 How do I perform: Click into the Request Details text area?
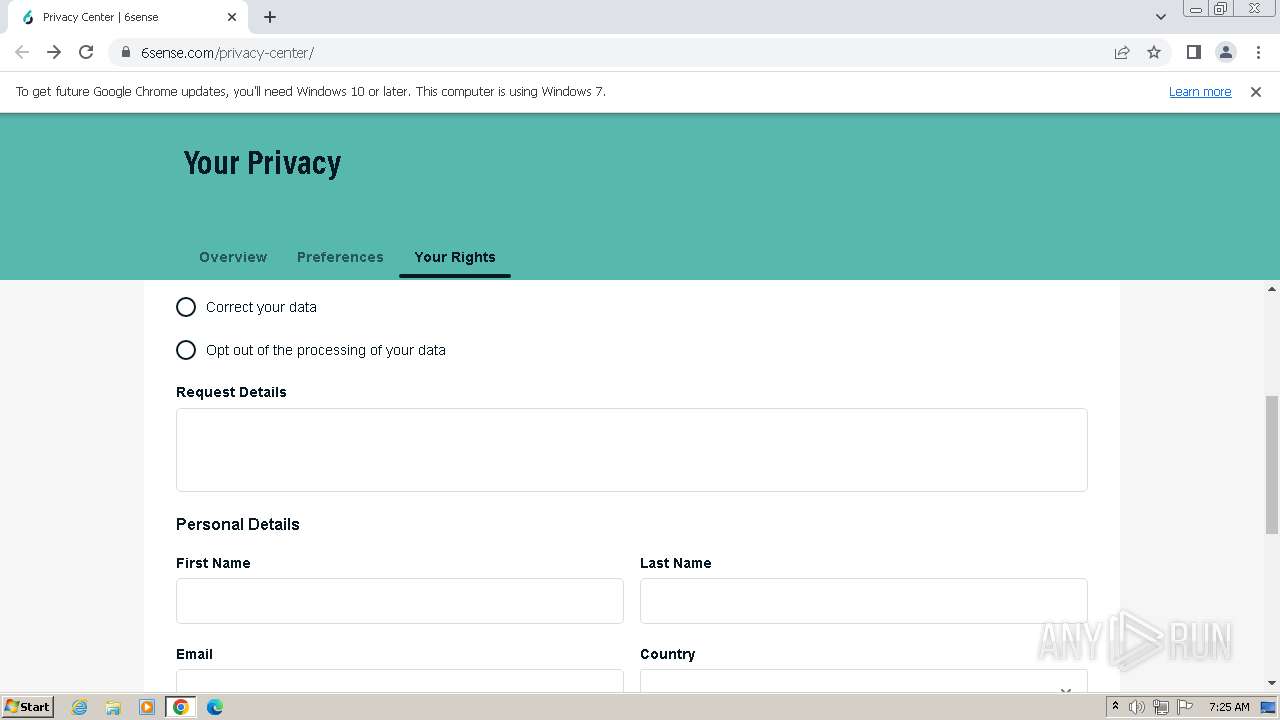point(632,450)
